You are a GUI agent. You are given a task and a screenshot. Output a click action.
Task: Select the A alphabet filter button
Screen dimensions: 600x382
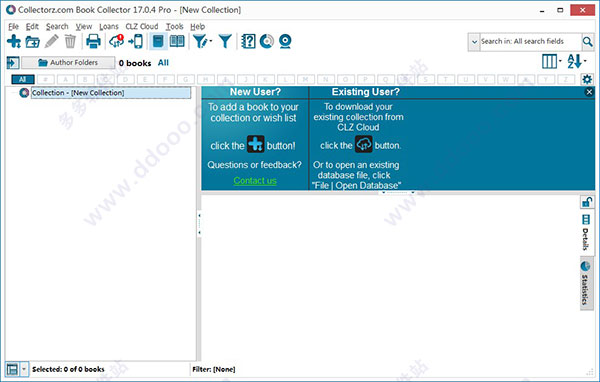pyautogui.click(x=65, y=79)
